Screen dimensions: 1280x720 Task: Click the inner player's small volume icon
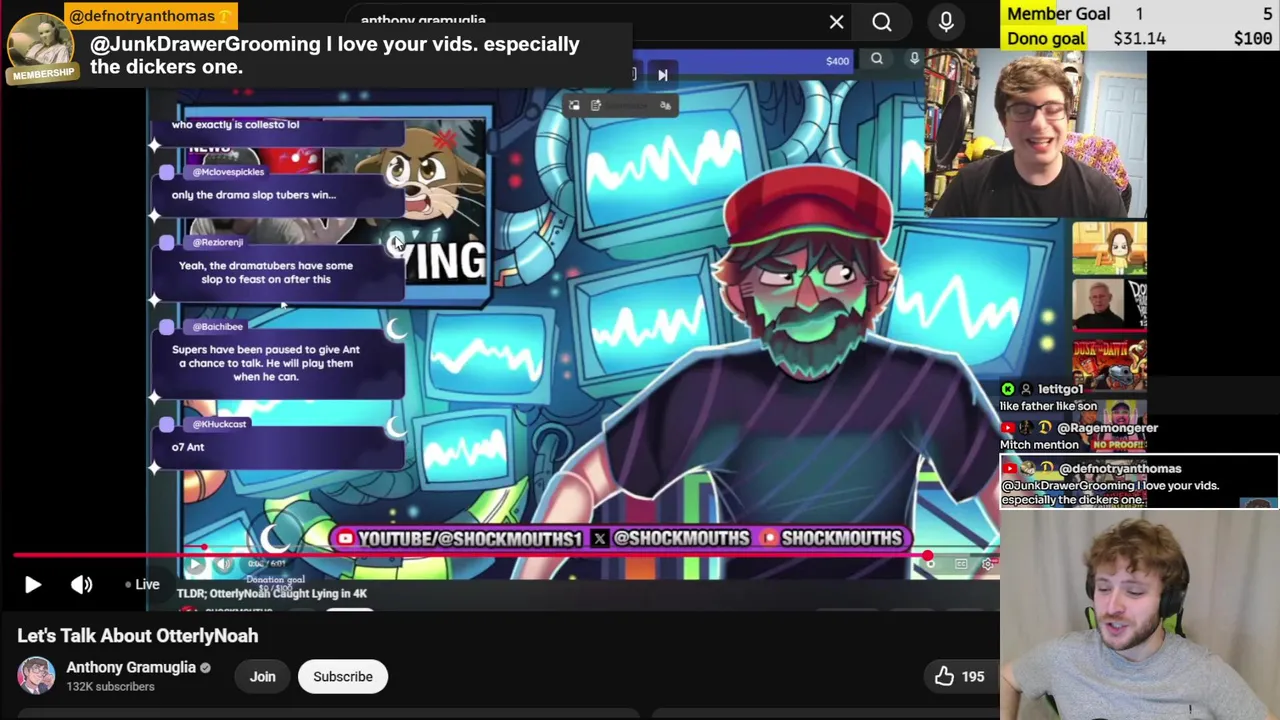click(223, 565)
